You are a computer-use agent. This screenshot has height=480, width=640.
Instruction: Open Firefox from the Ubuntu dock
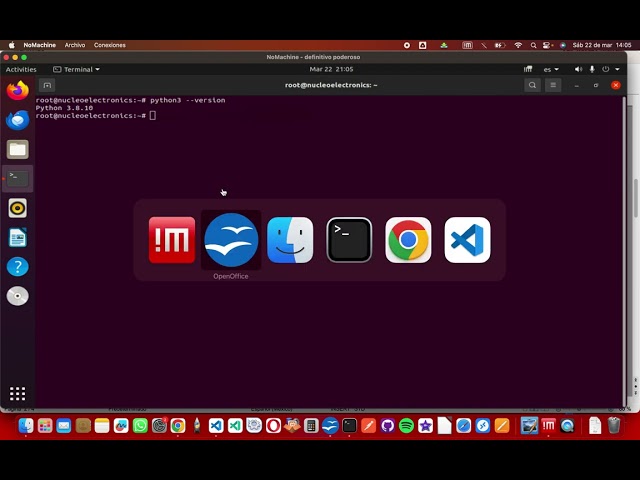click(18, 90)
